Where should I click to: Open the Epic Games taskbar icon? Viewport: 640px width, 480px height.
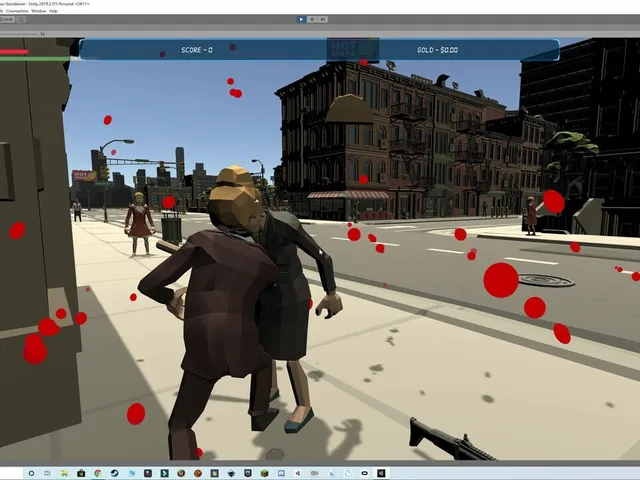(x=248, y=473)
